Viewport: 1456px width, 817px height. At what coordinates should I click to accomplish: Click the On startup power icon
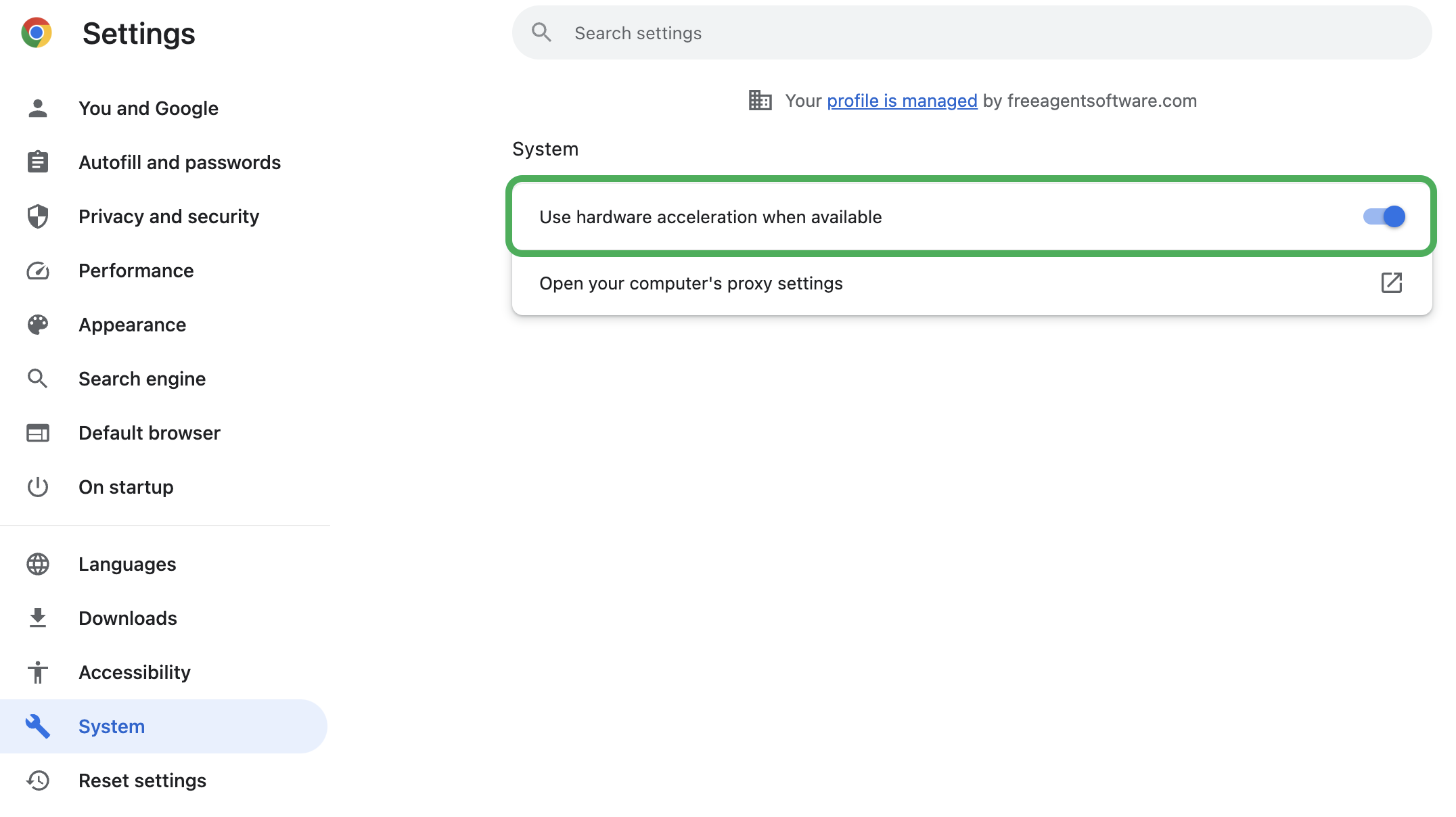38,487
